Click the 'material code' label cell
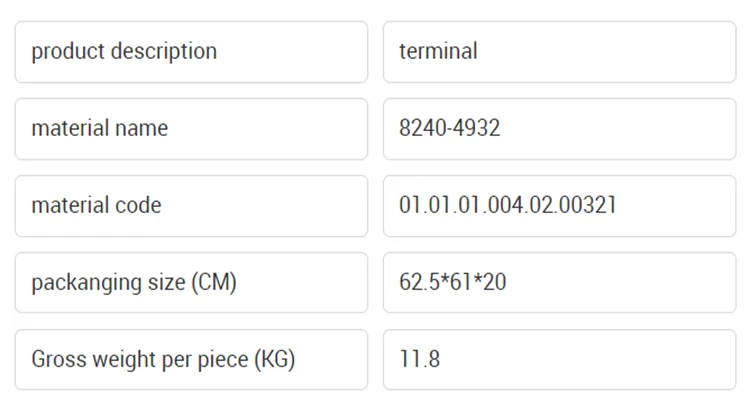The image size is (750, 400). [191, 206]
